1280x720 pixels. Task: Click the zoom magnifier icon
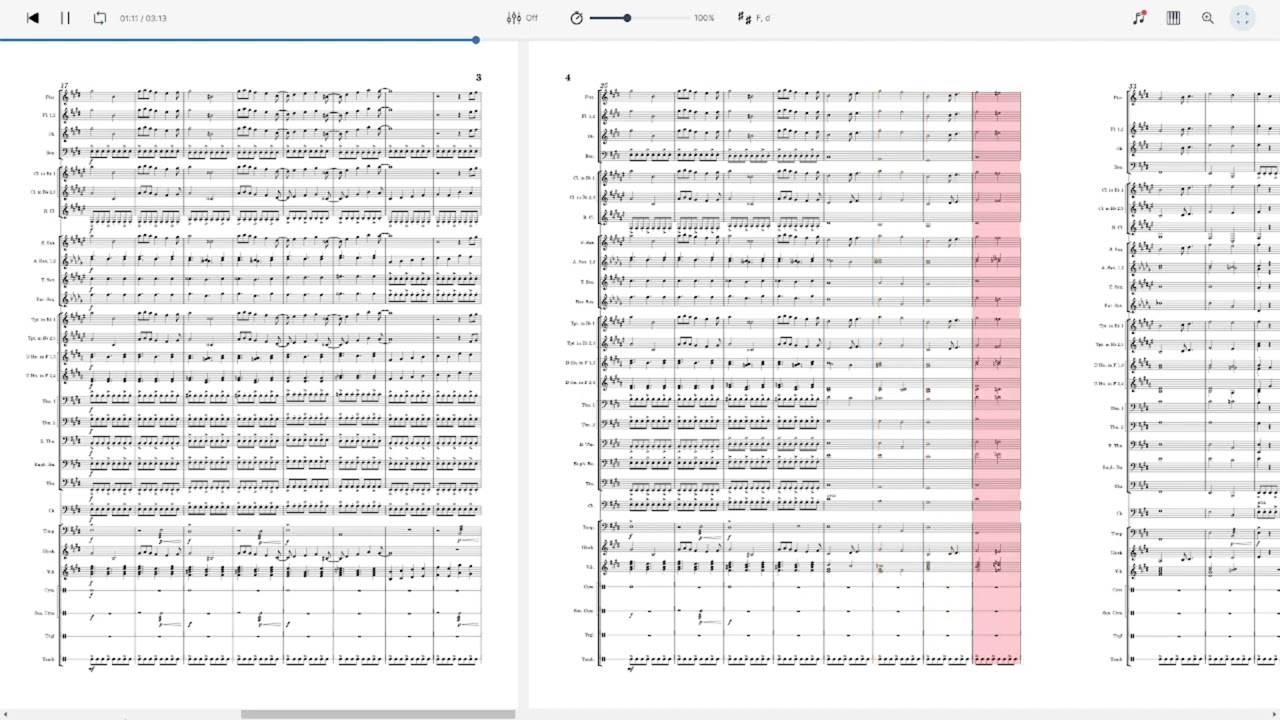(1208, 18)
